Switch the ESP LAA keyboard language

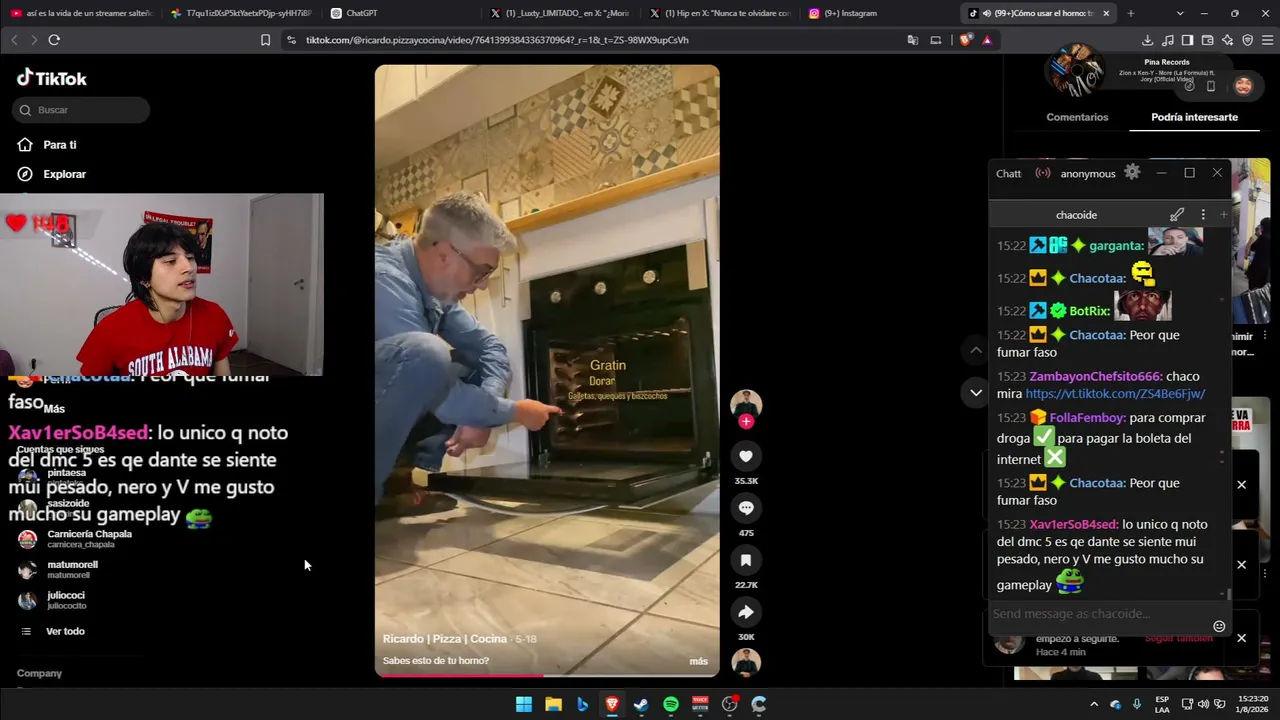[x=1163, y=704]
